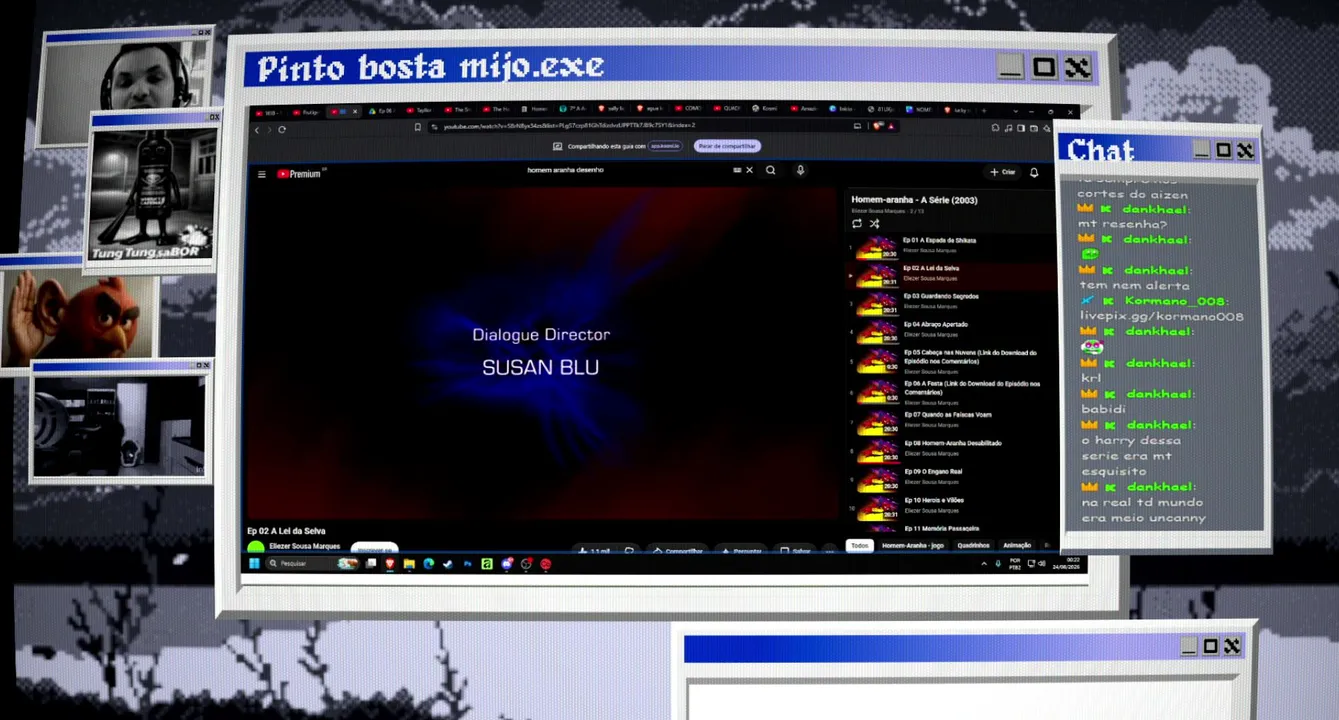
Task: Click the video title 'Ep 02 A Lei da Selva'
Action: tap(286, 531)
